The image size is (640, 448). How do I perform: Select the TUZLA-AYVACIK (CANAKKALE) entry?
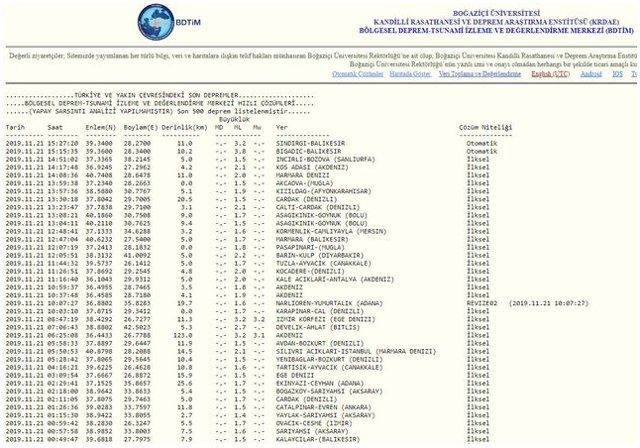324,263
